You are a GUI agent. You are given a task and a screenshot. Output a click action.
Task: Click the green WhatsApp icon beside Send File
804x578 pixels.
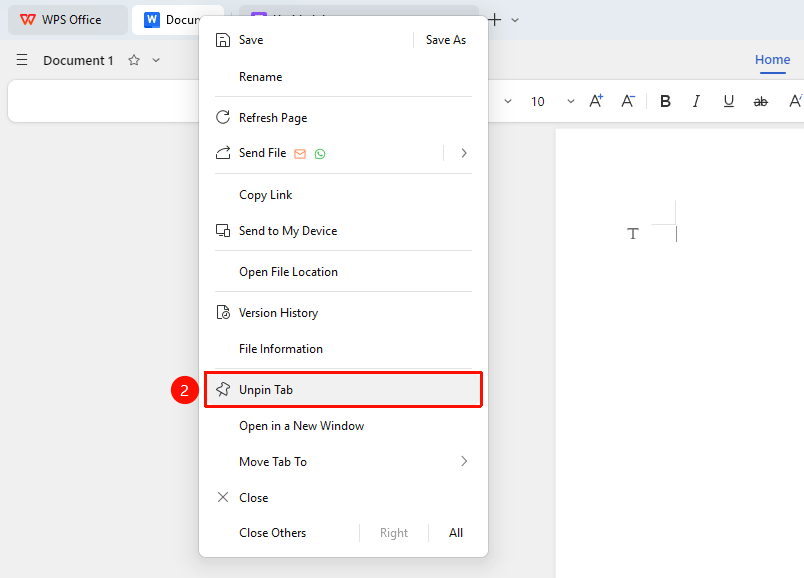click(x=320, y=154)
